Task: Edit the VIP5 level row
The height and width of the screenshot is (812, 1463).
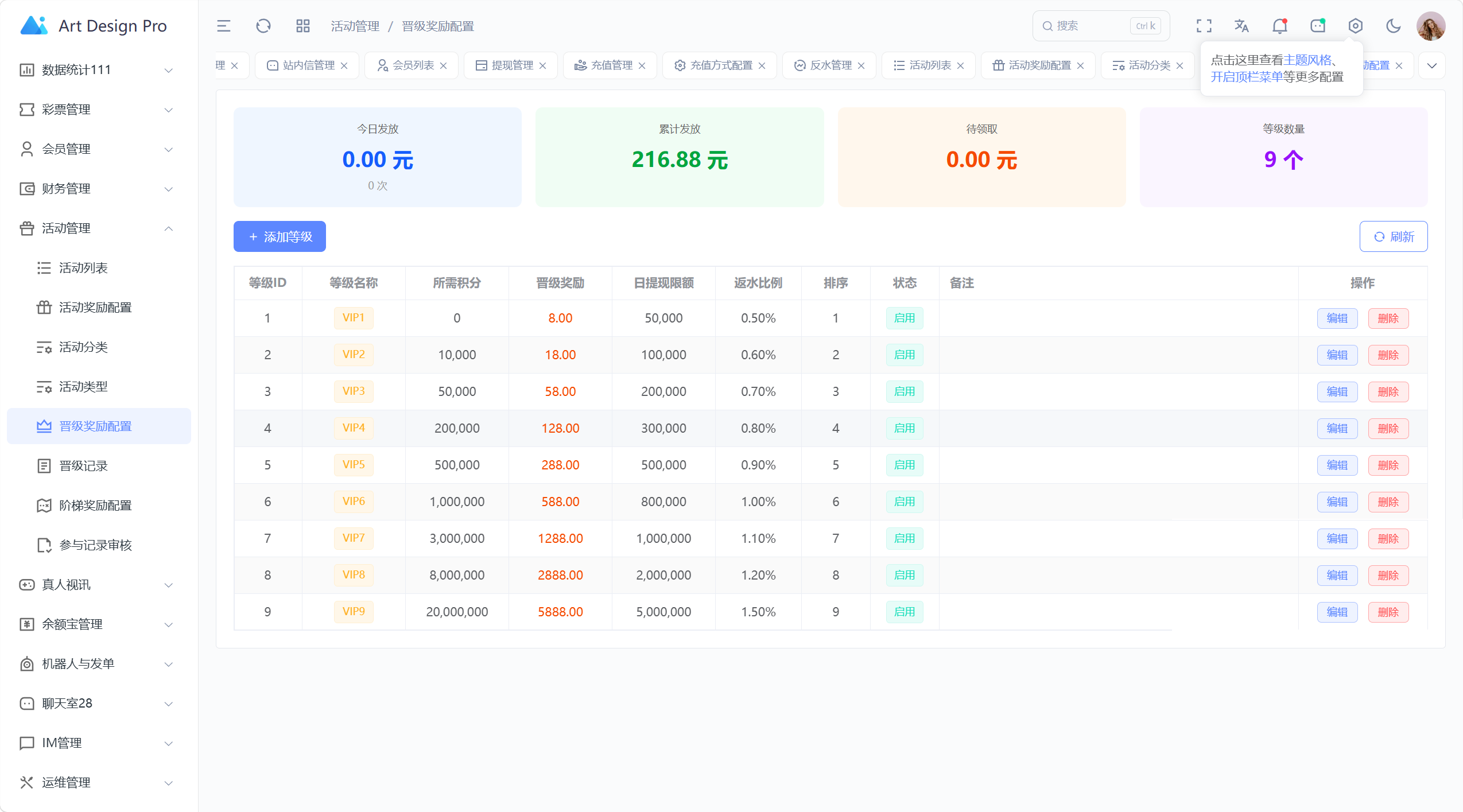Action: (1337, 465)
